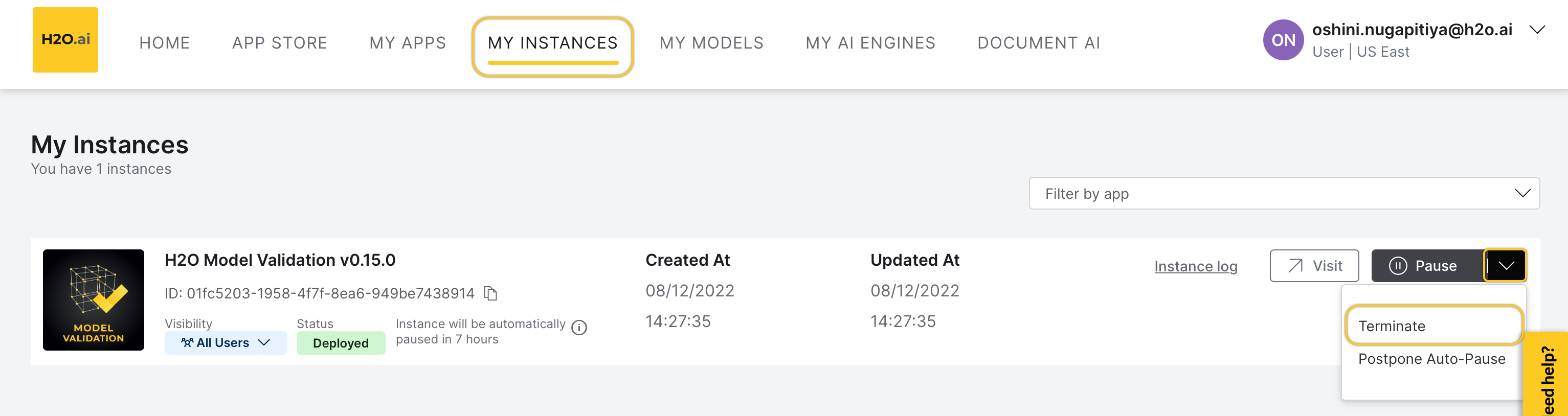
Task: Click the H2O.ai logo
Action: click(x=65, y=40)
